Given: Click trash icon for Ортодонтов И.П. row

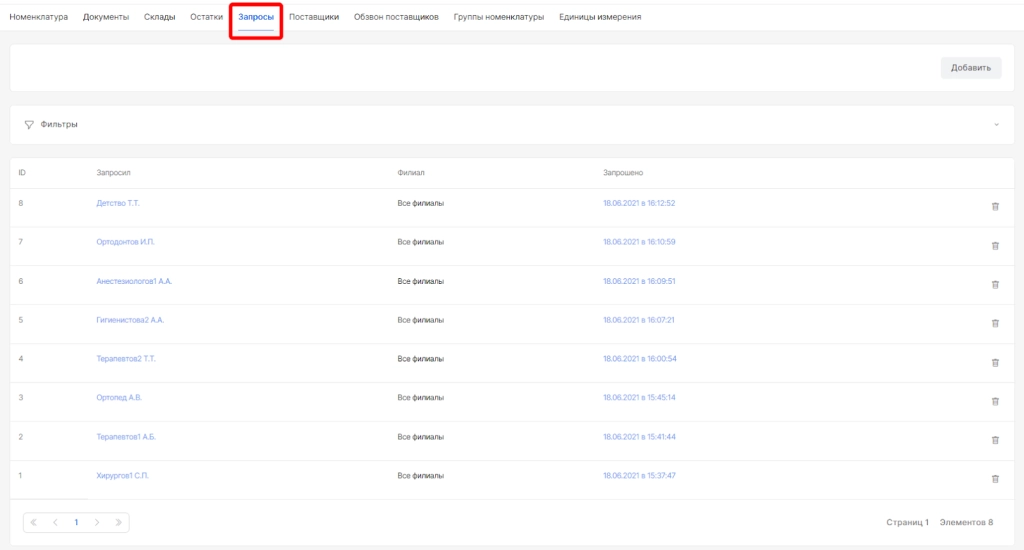Looking at the screenshot, I should click(x=994, y=245).
